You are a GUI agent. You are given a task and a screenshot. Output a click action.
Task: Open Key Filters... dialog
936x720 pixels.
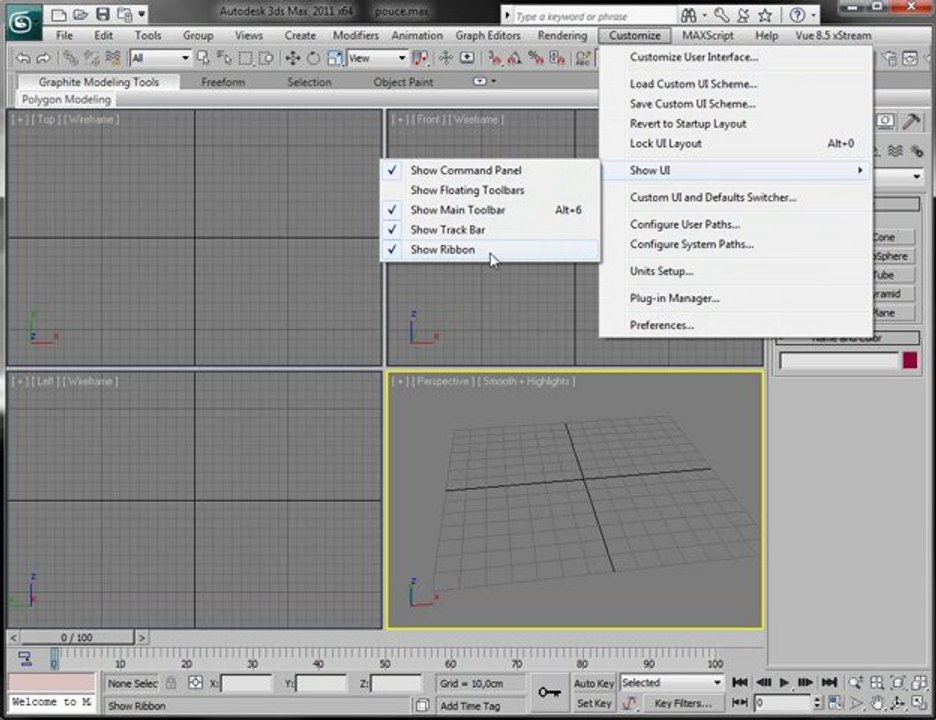(683, 703)
